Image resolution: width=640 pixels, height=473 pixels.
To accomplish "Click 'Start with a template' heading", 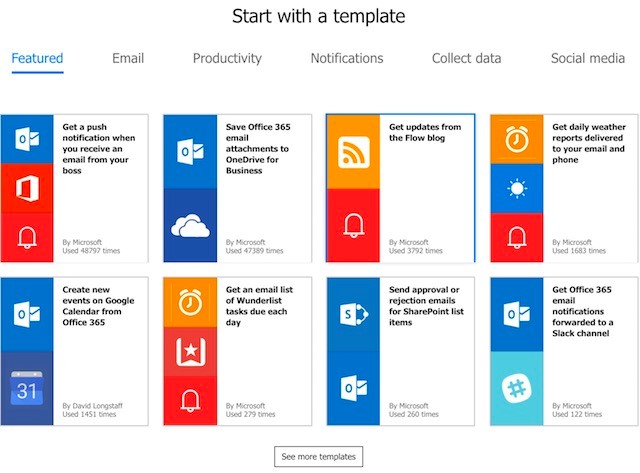I will point(318,16).
